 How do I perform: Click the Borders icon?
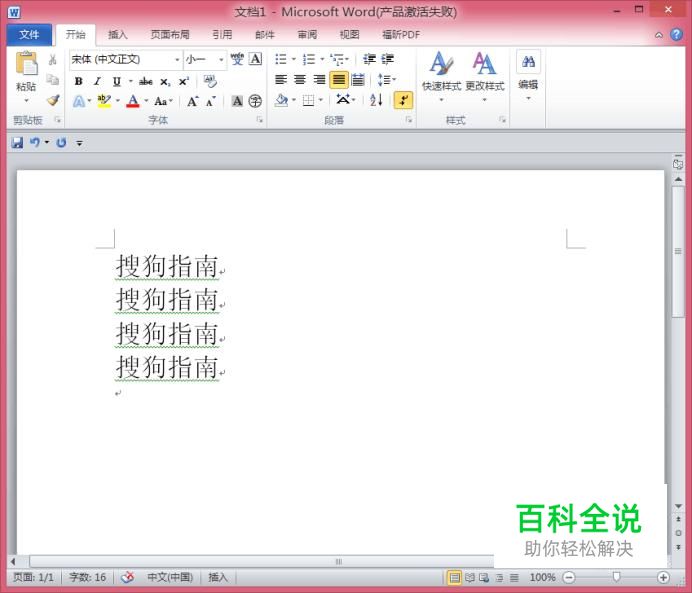click(x=308, y=101)
